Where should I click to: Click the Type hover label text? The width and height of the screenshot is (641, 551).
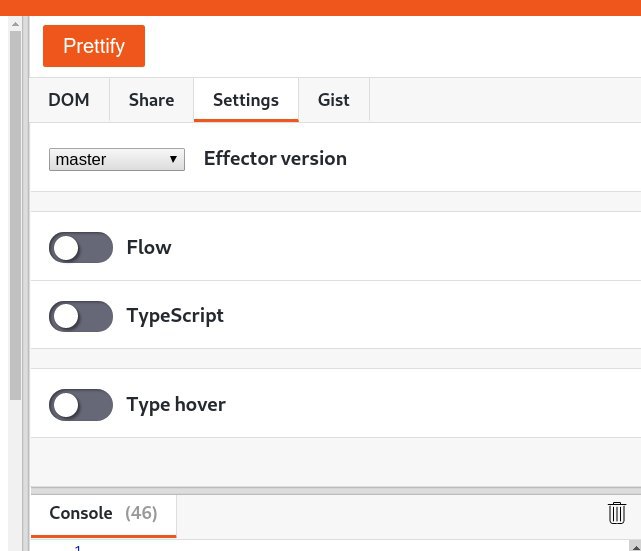coord(176,405)
